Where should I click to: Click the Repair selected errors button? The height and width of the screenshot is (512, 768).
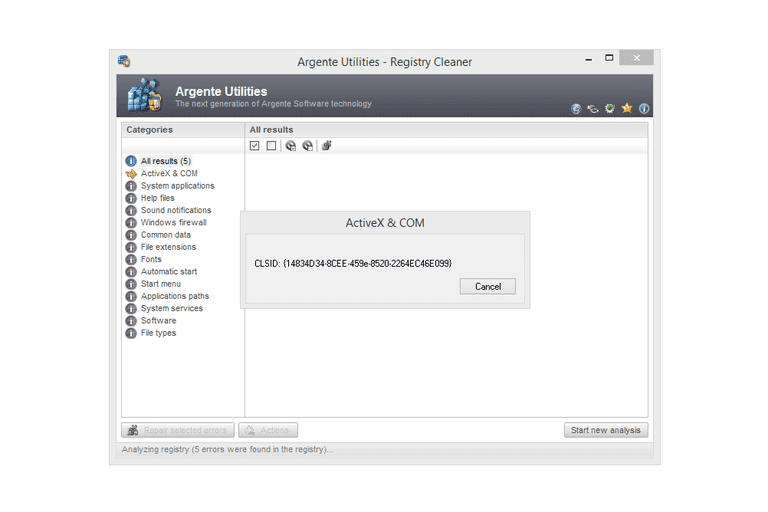(178, 430)
